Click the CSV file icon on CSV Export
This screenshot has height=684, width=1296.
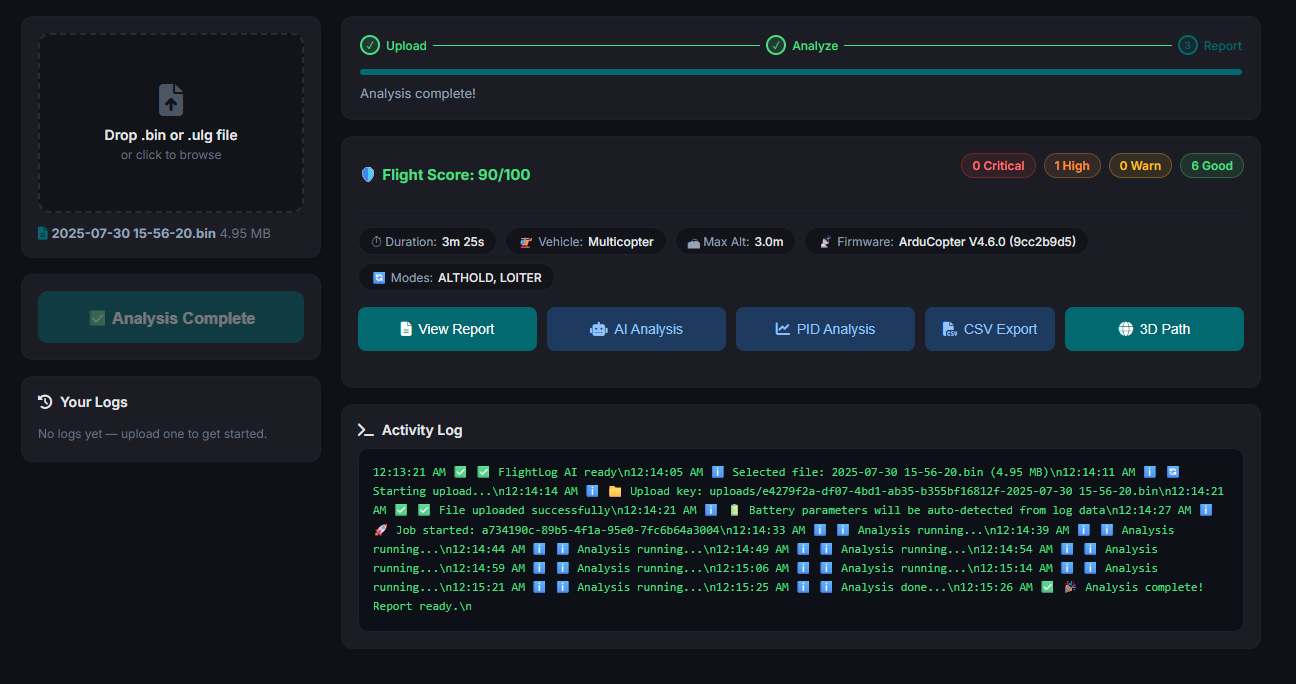click(948, 329)
